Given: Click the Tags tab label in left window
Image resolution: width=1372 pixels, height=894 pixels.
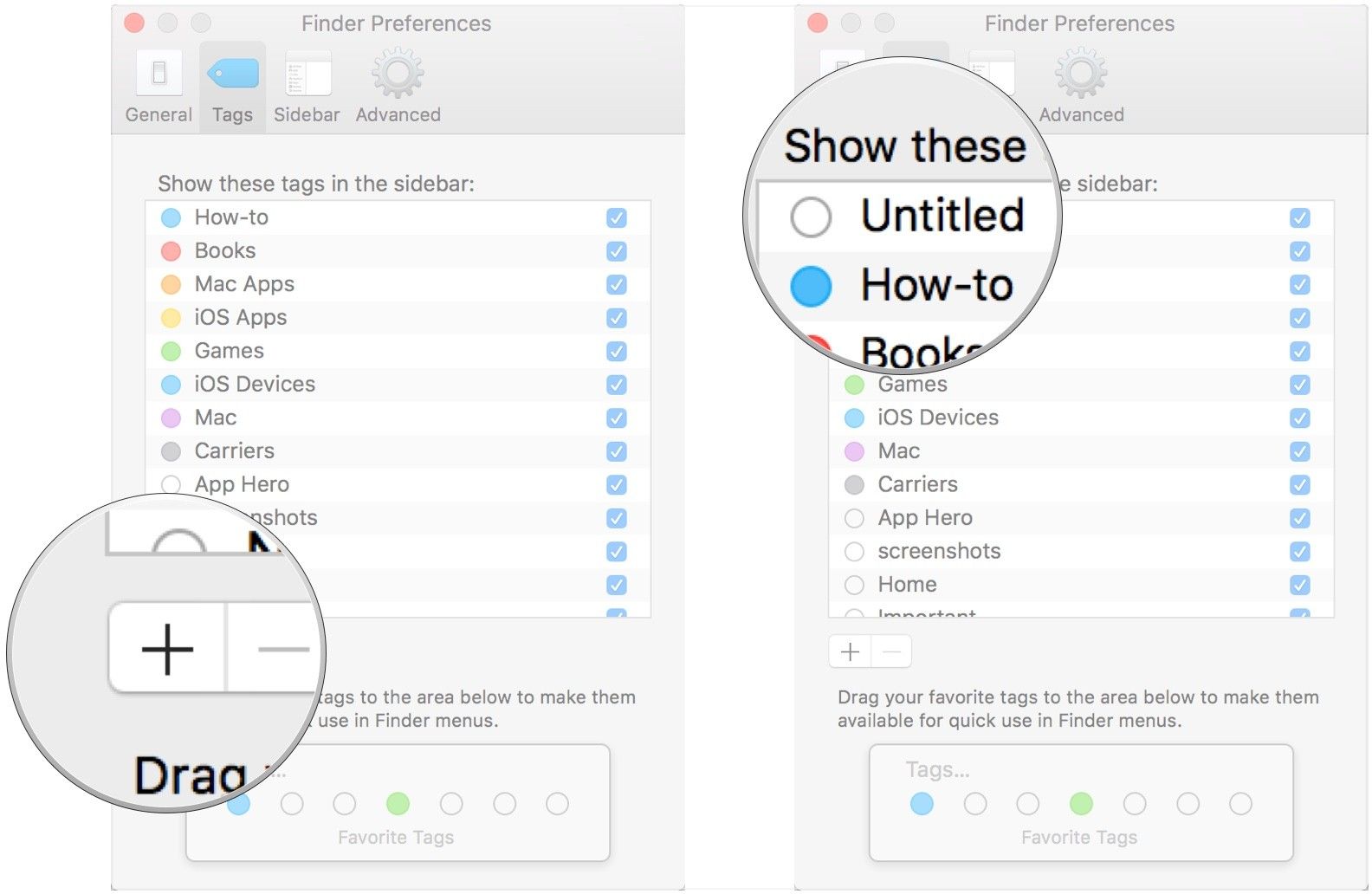Looking at the screenshot, I should click(x=232, y=114).
